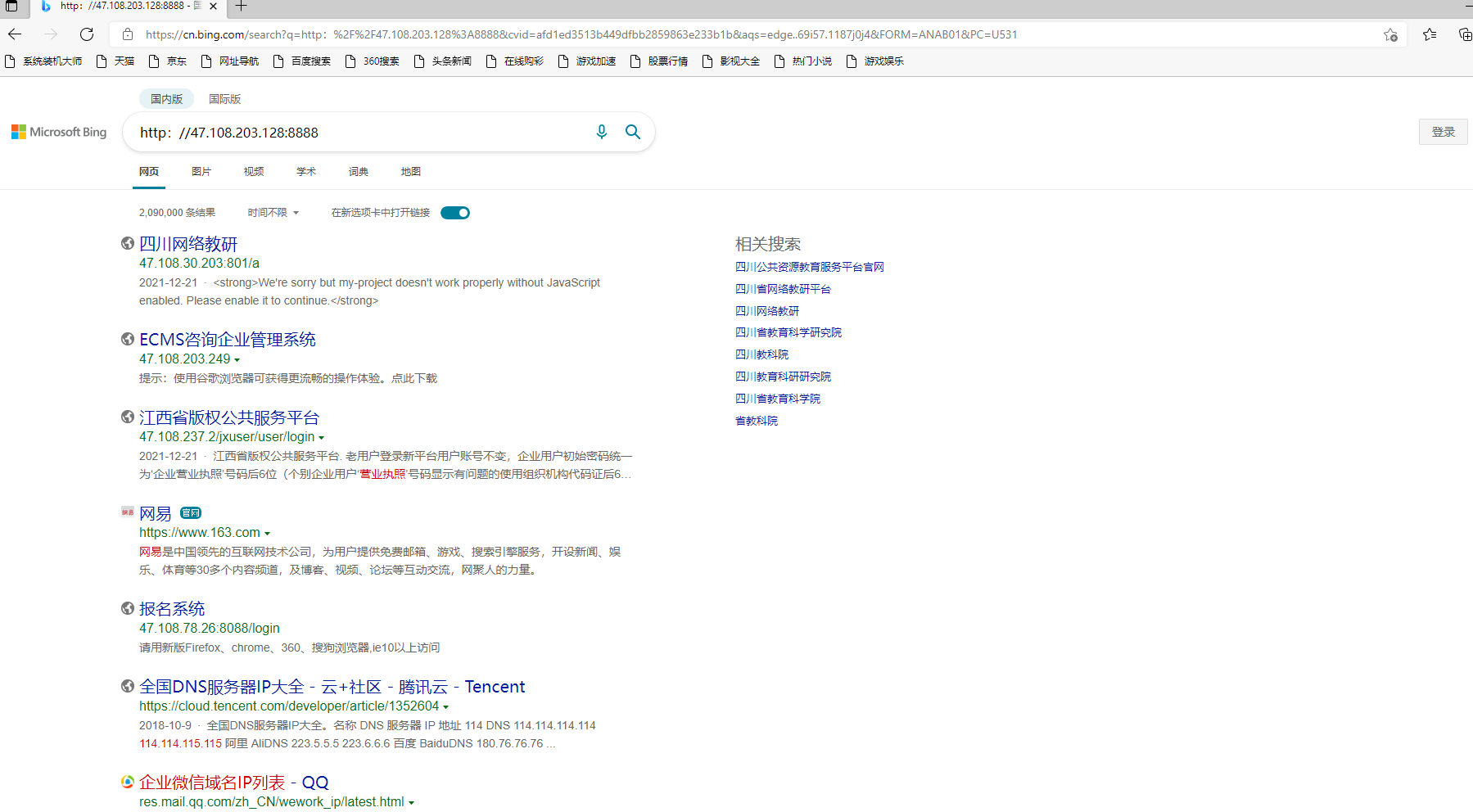Select the 视频 search tab
The width and height of the screenshot is (1473, 812).
click(x=254, y=172)
